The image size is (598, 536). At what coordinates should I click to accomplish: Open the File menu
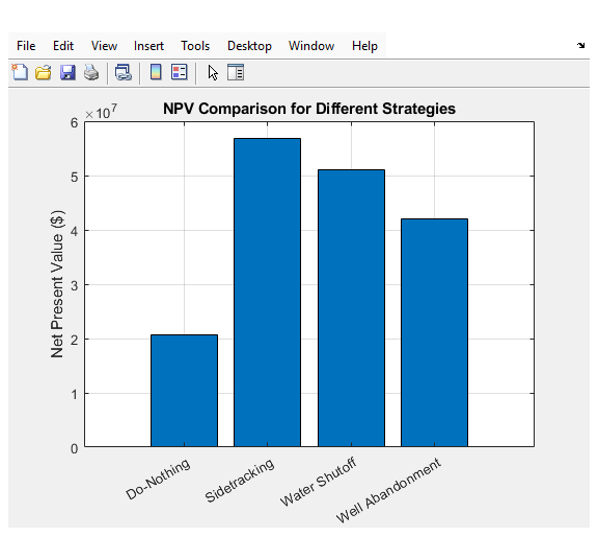26,46
